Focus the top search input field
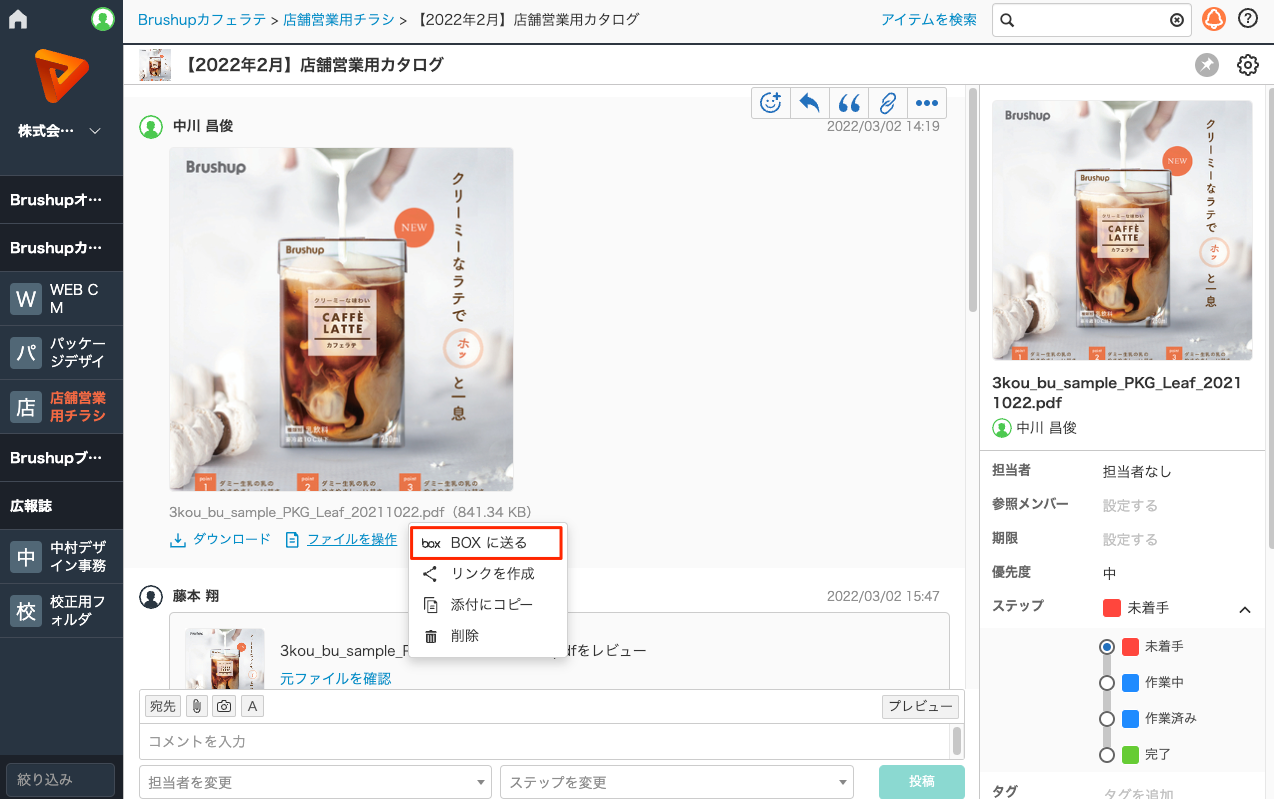 (1090, 20)
